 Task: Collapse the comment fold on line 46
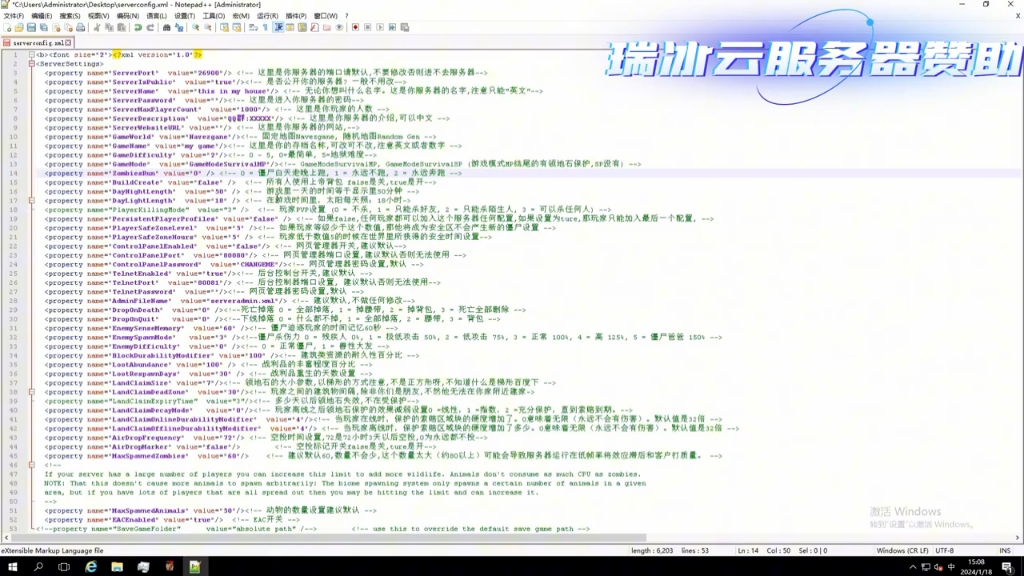coord(31,465)
